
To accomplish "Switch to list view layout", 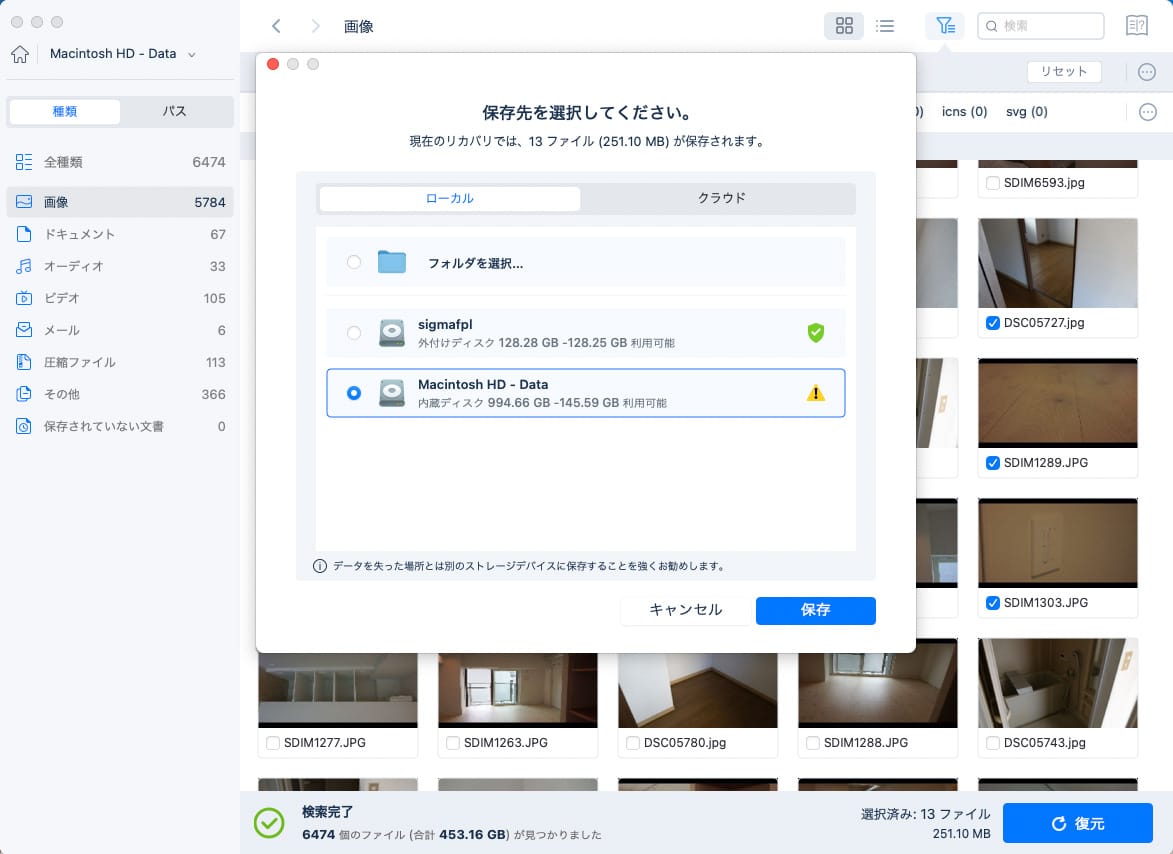I will [885, 25].
